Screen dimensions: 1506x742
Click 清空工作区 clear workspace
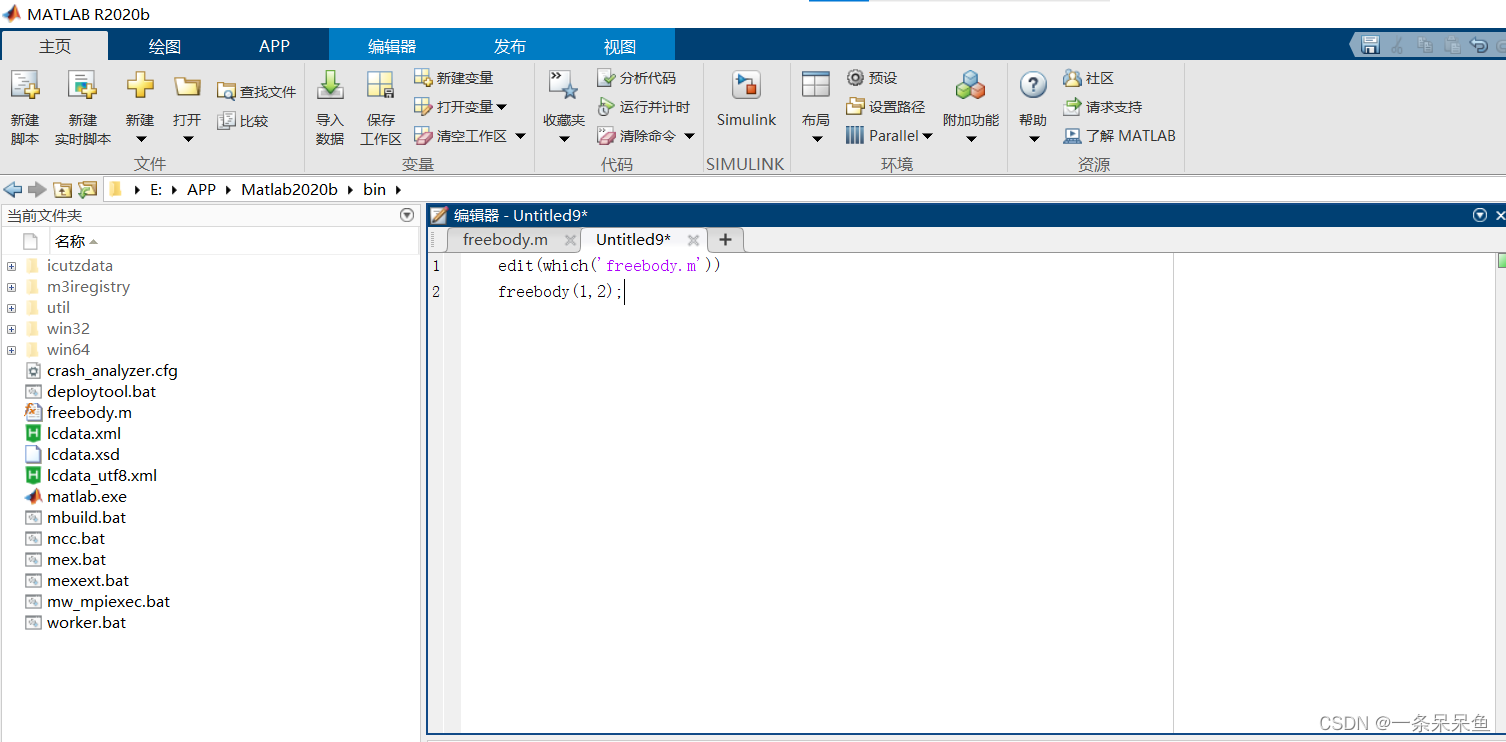[461, 136]
